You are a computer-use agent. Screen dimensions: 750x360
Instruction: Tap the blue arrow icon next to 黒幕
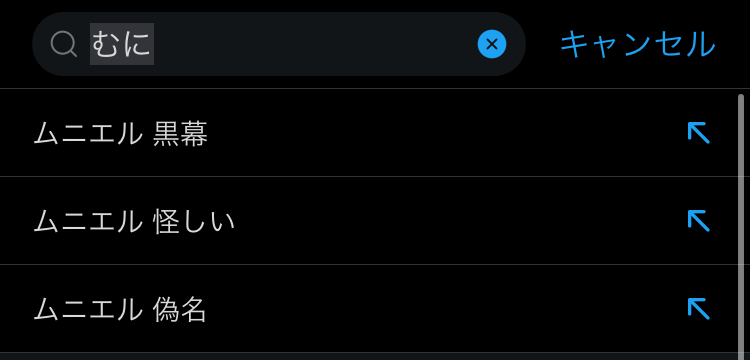click(x=699, y=133)
